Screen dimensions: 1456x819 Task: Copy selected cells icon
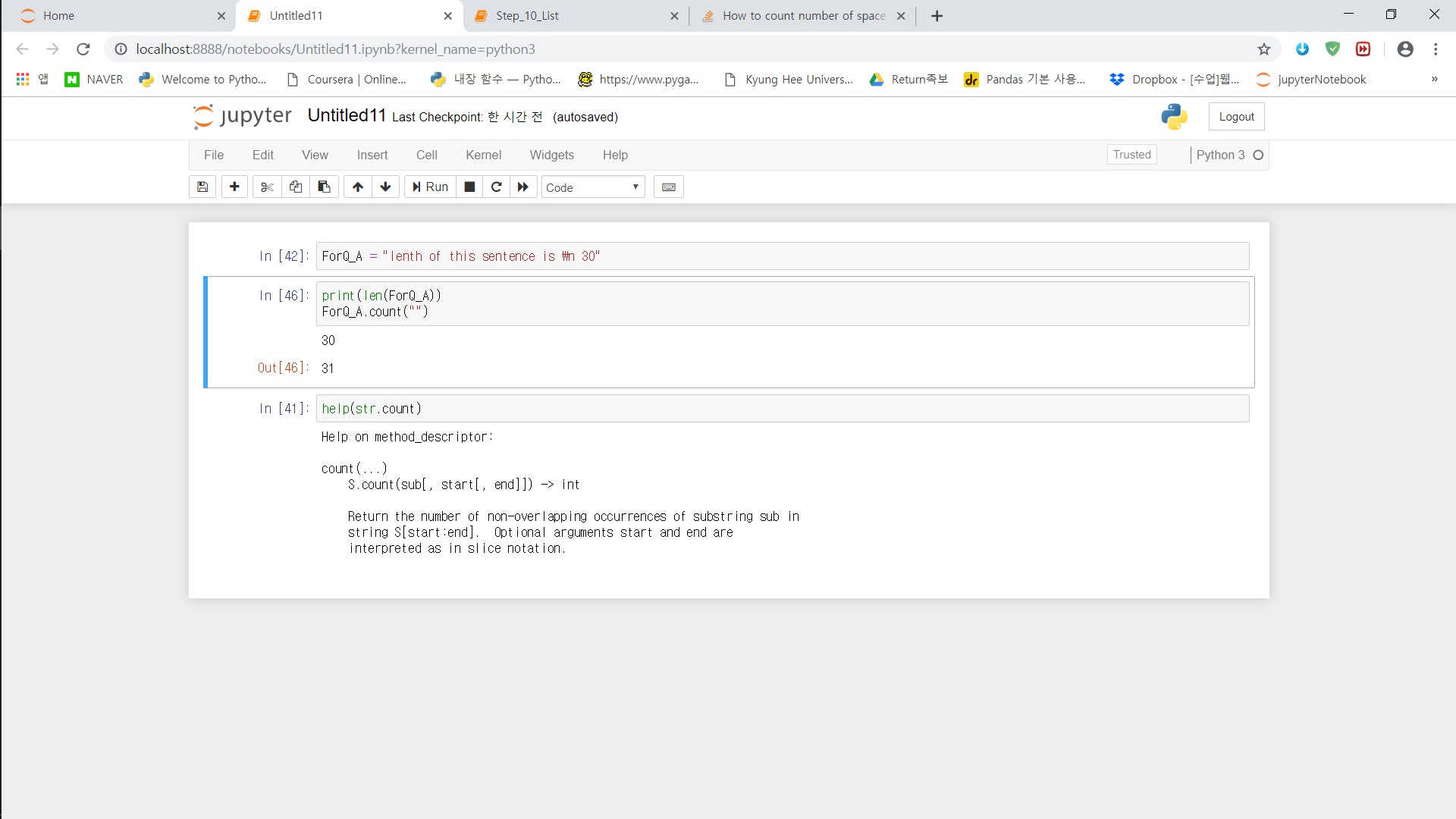(296, 187)
